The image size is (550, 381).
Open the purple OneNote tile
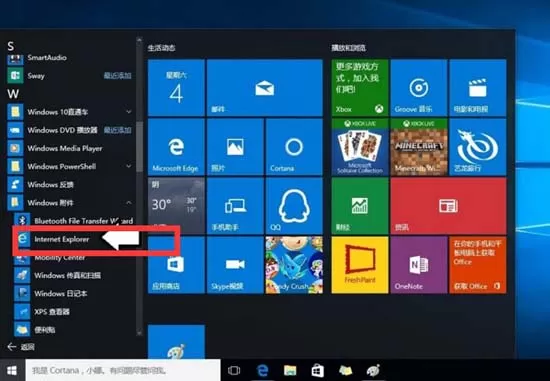[x=419, y=265]
